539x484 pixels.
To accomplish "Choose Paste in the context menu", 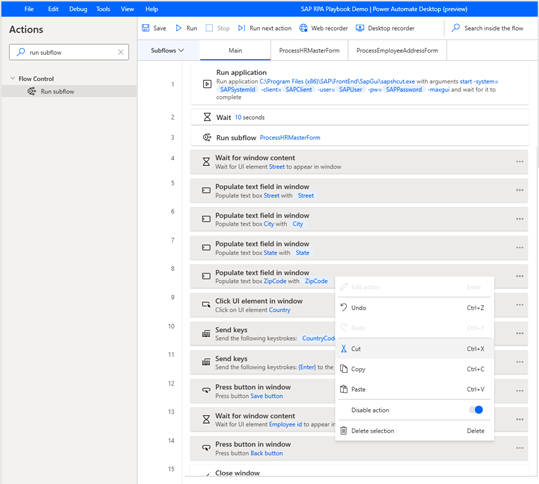I will pyautogui.click(x=414, y=389).
